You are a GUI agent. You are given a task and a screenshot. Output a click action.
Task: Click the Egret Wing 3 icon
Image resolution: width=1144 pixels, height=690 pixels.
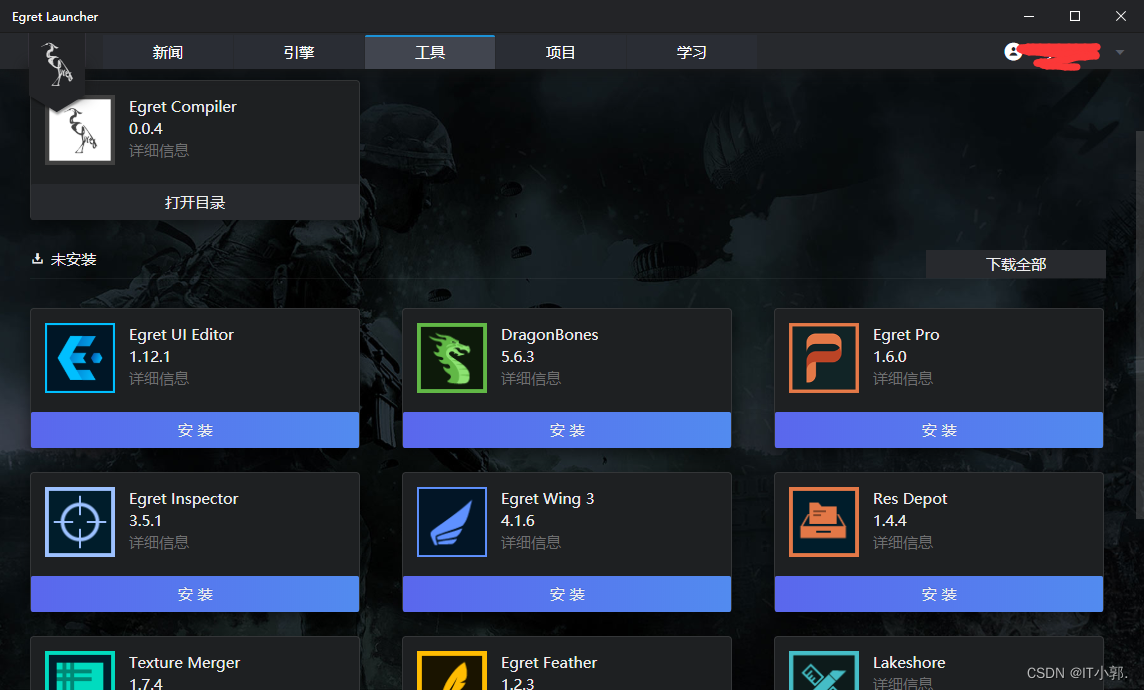click(x=452, y=522)
